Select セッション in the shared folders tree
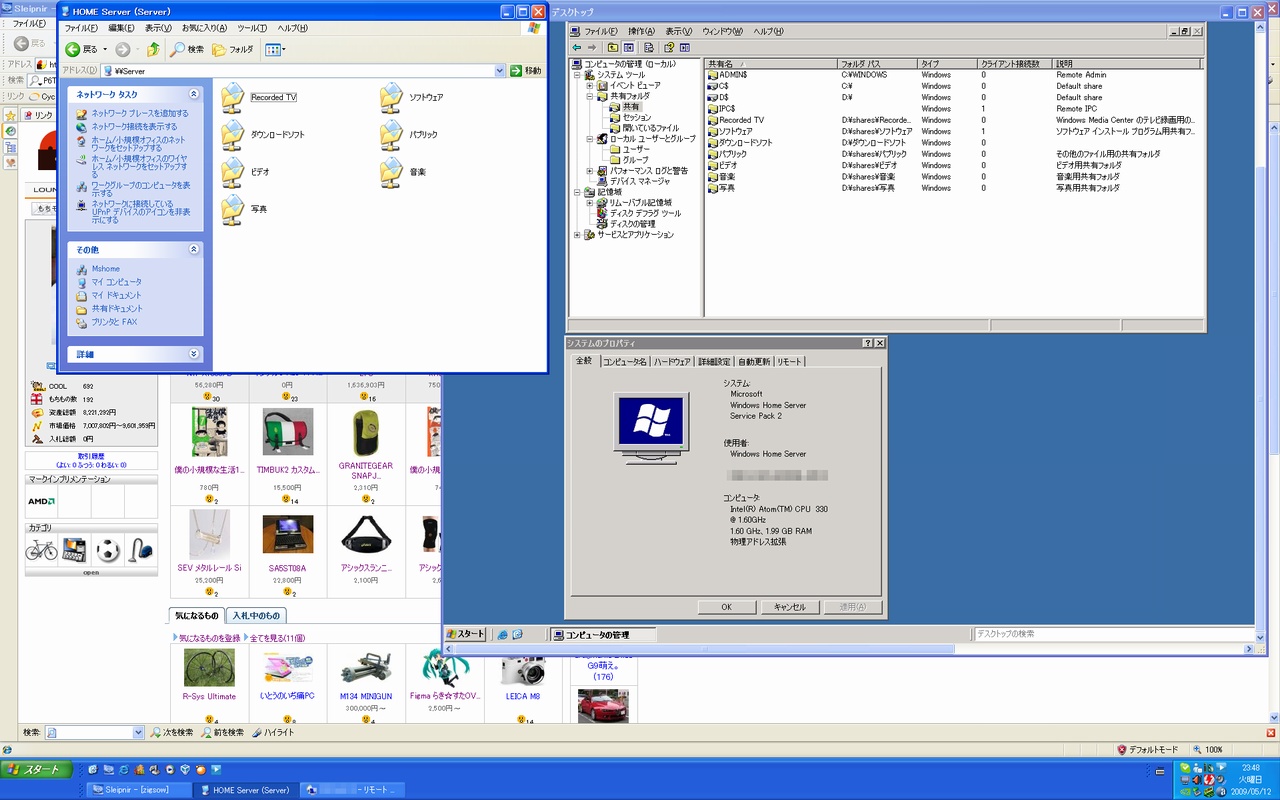This screenshot has height=800, width=1280. point(636,118)
